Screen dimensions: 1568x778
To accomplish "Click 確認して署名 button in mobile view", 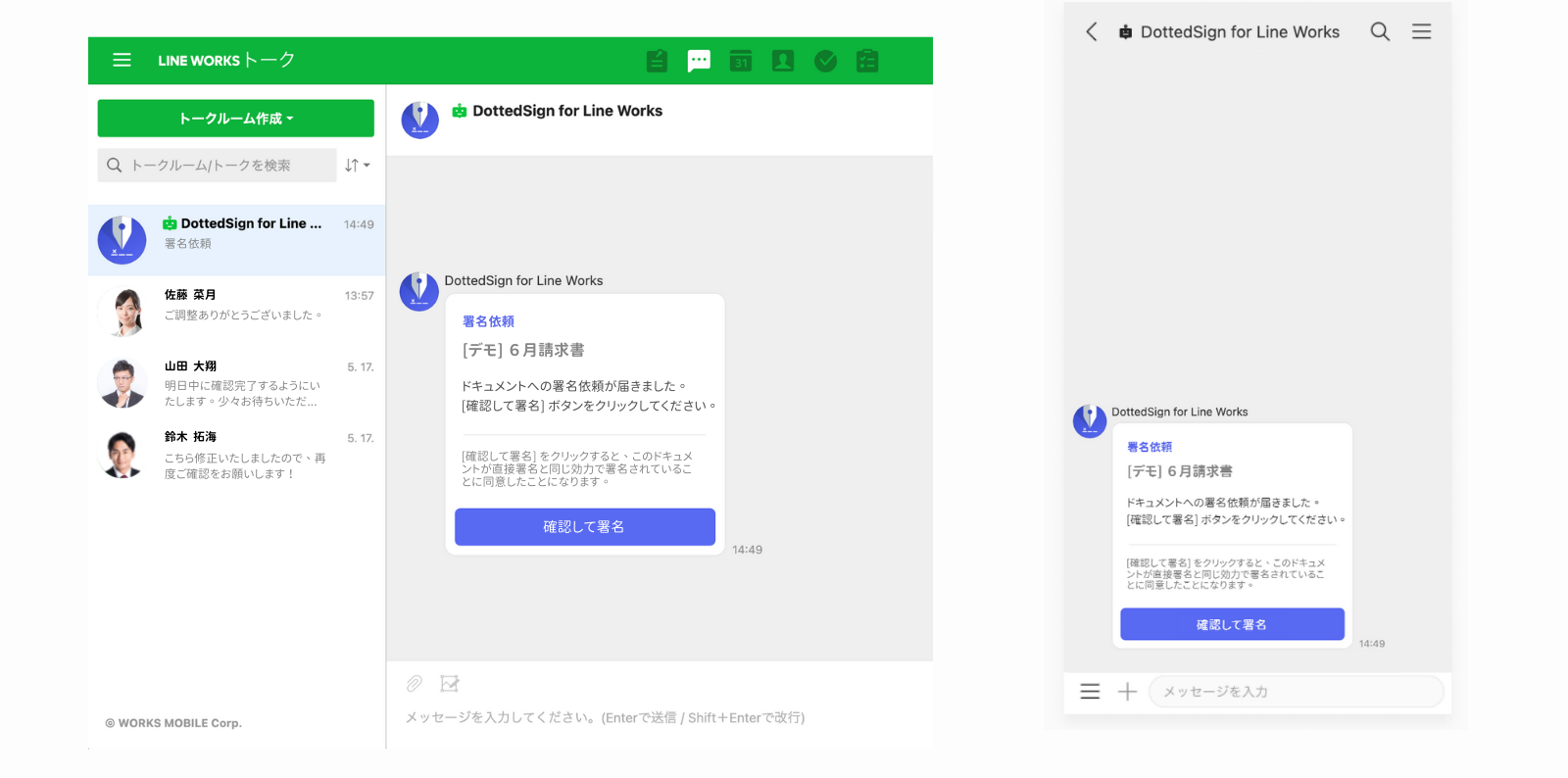I will (1232, 624).
